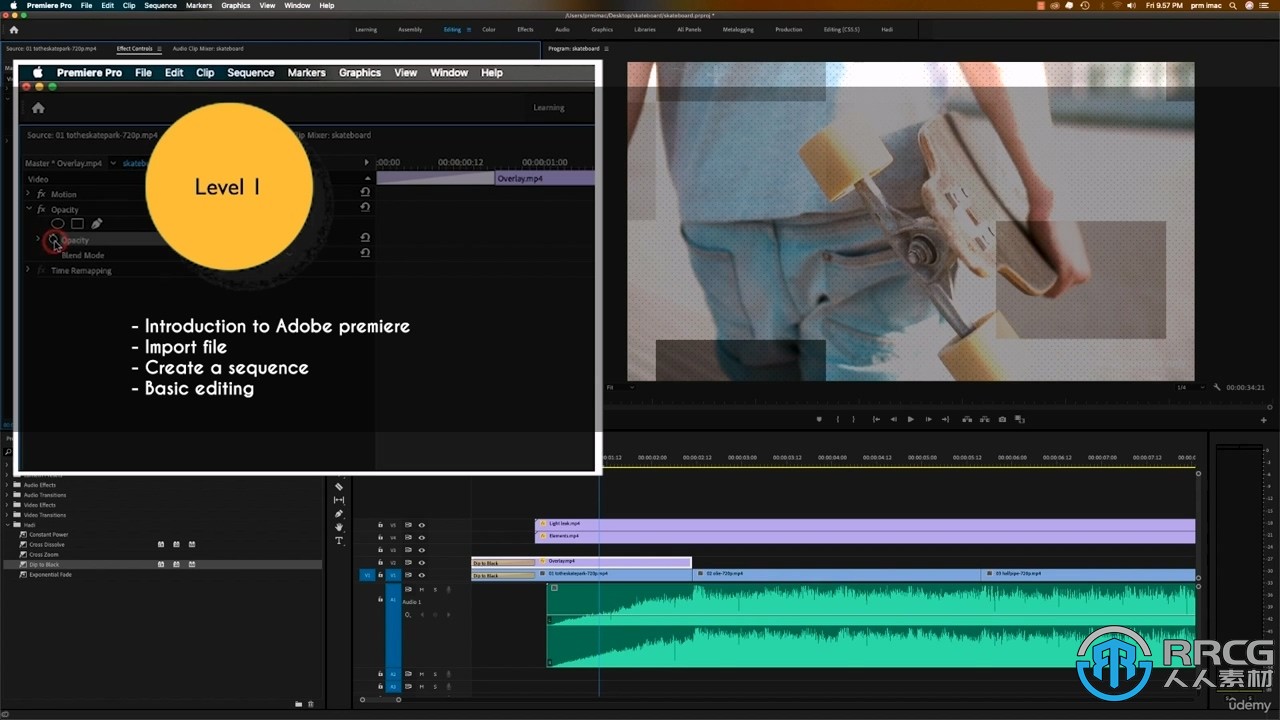Click the Apple menu icon

13,5
